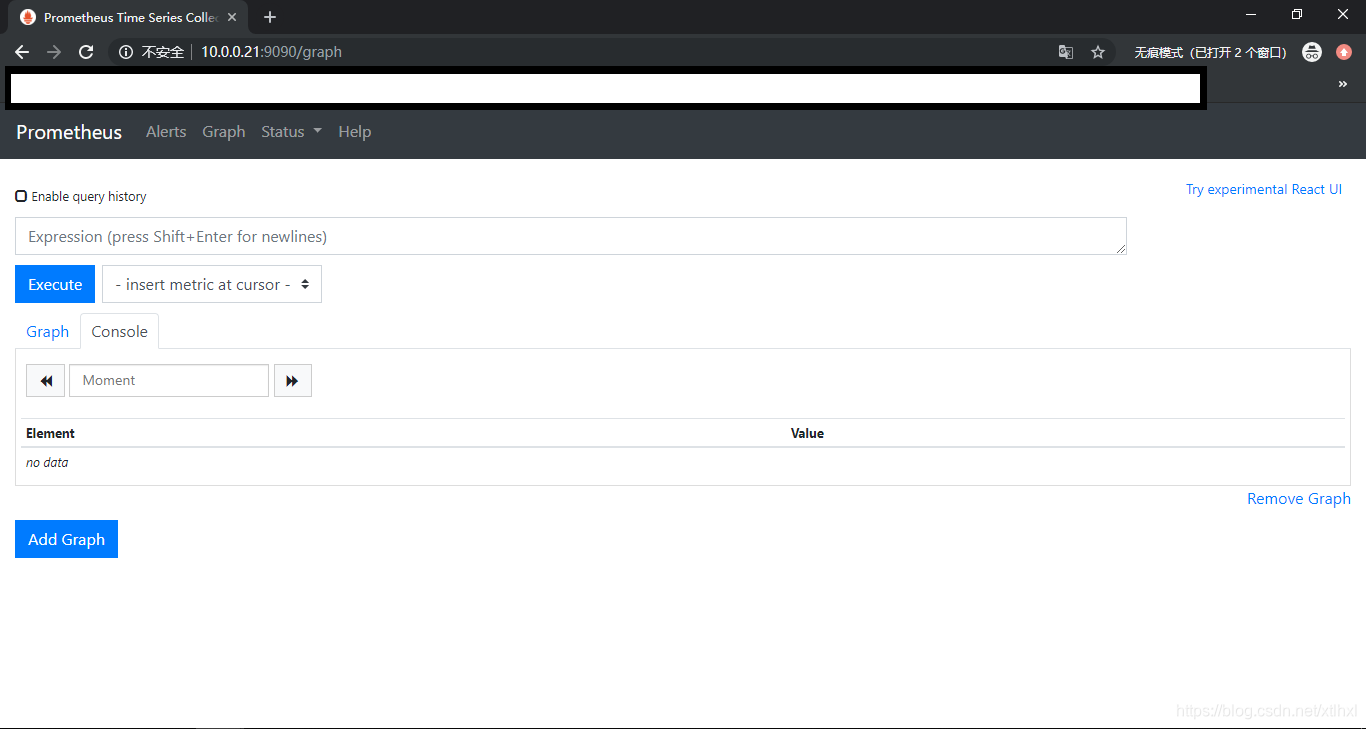Viewport: 1366px width, 729px height.
Task: Open the Help page
Action: [355, 132]
